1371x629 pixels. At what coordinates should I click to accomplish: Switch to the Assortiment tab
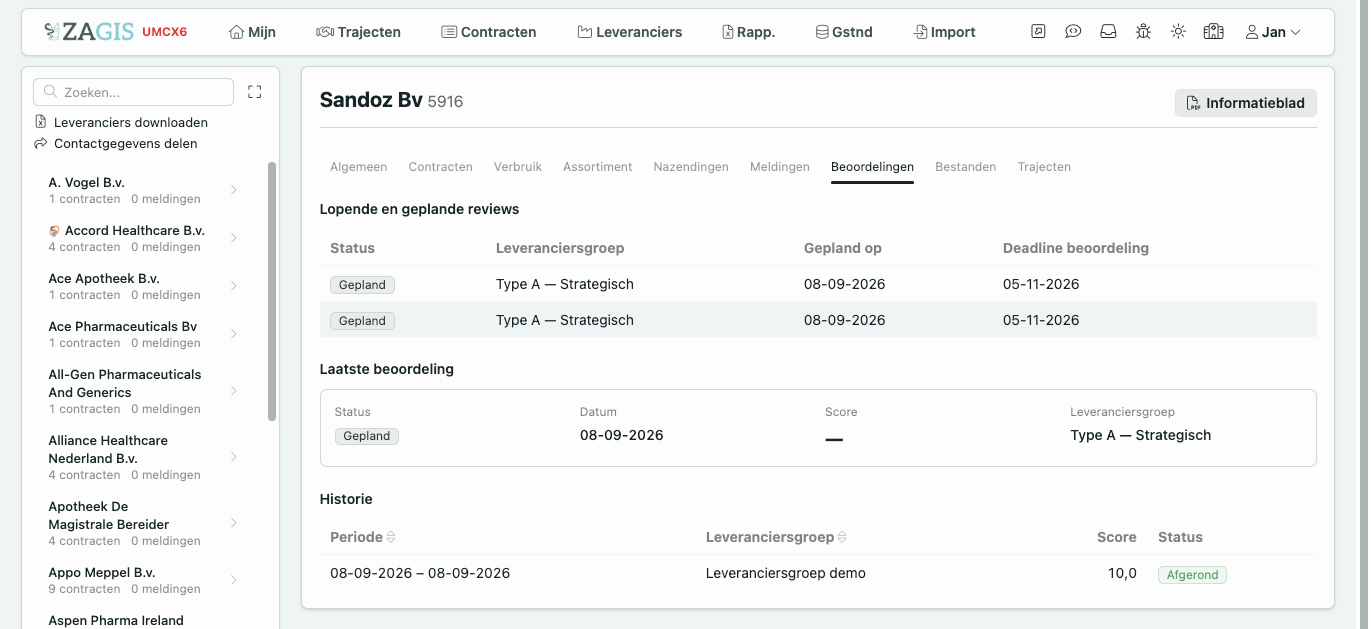pyautogui.click(x=597, y=167)
